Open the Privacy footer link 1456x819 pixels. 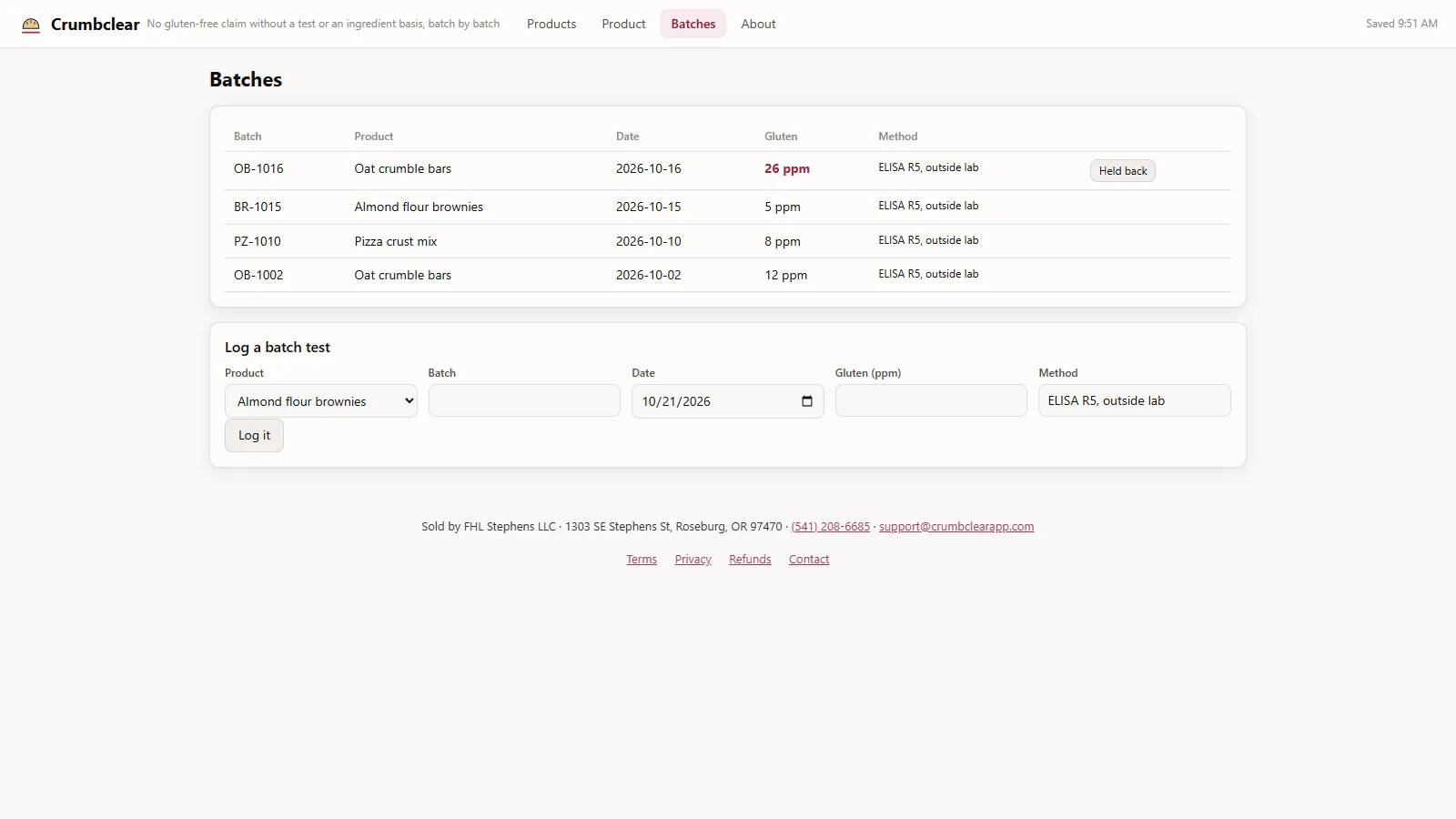(693, 560)
